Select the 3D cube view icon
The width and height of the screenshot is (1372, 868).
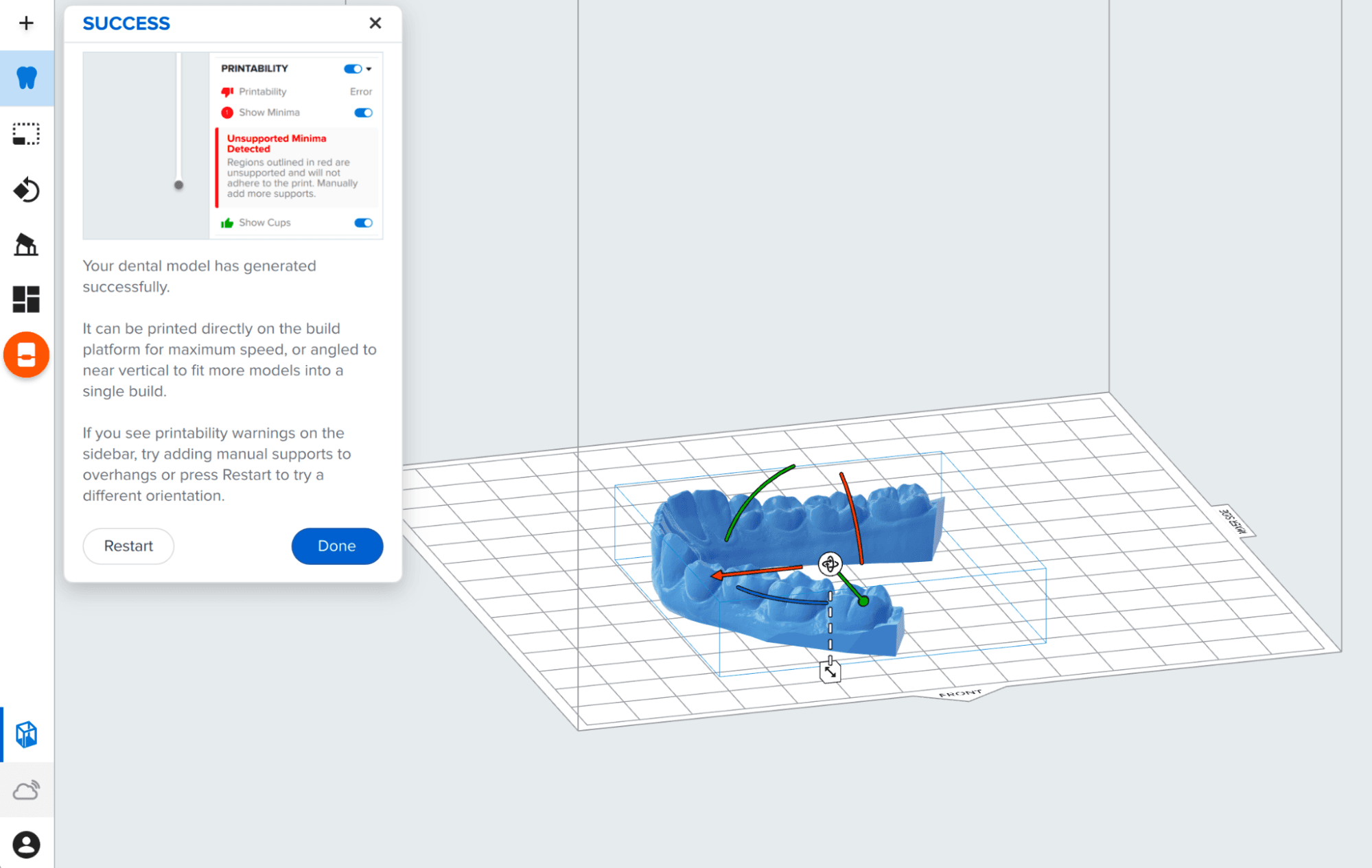pos(26,734)
